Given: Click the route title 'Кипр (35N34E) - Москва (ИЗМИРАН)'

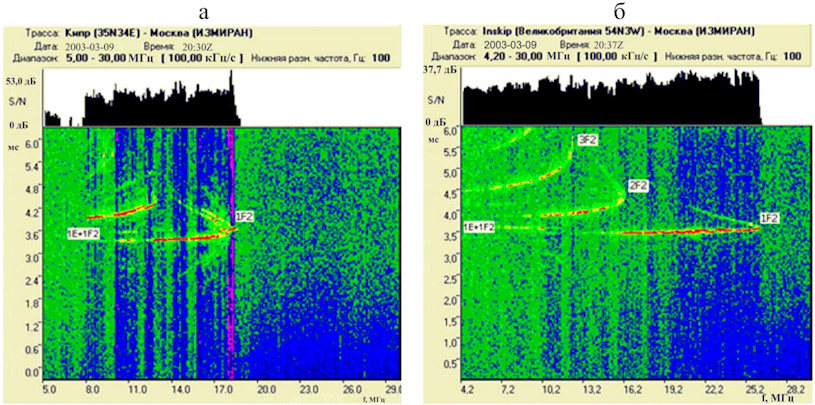Looking at the screenshot, I should coord(159,33).
